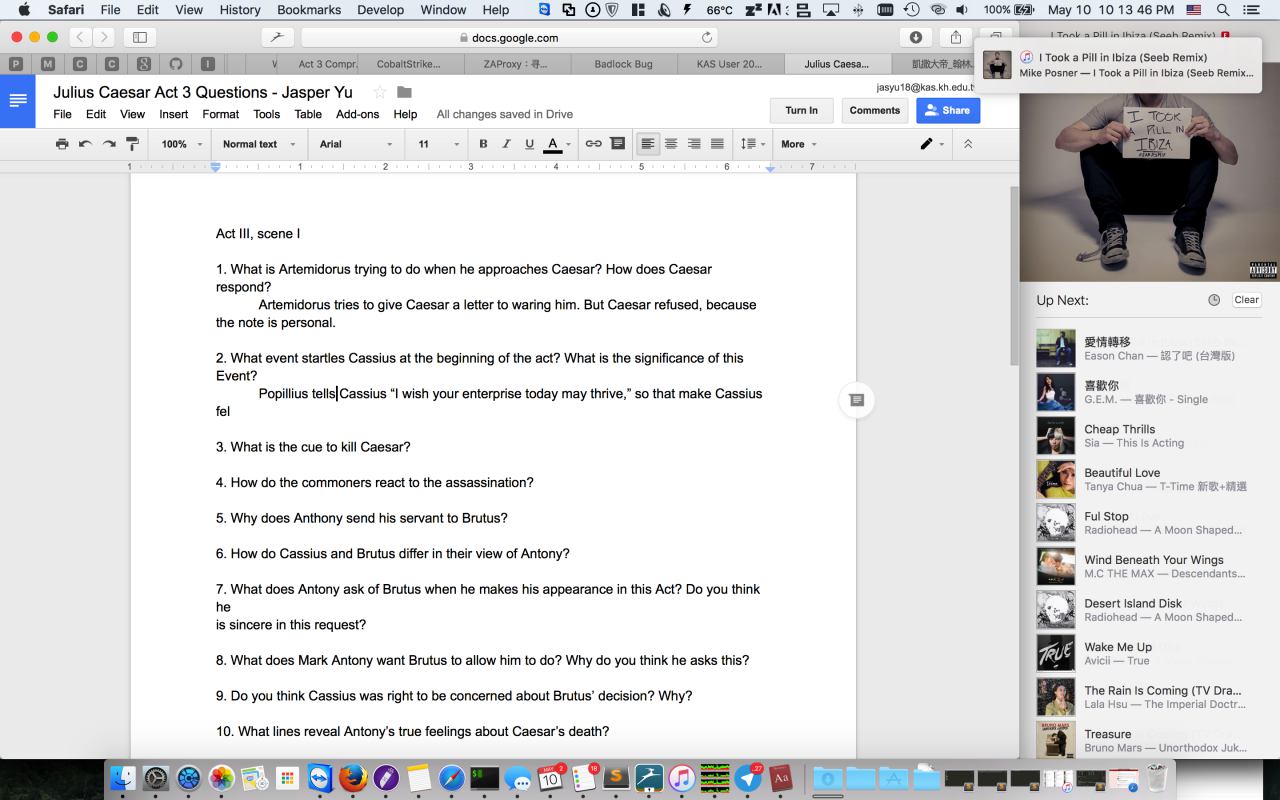Click the blue Share button
Viewport: 1280px width, 800px height.
coord(948,111)
